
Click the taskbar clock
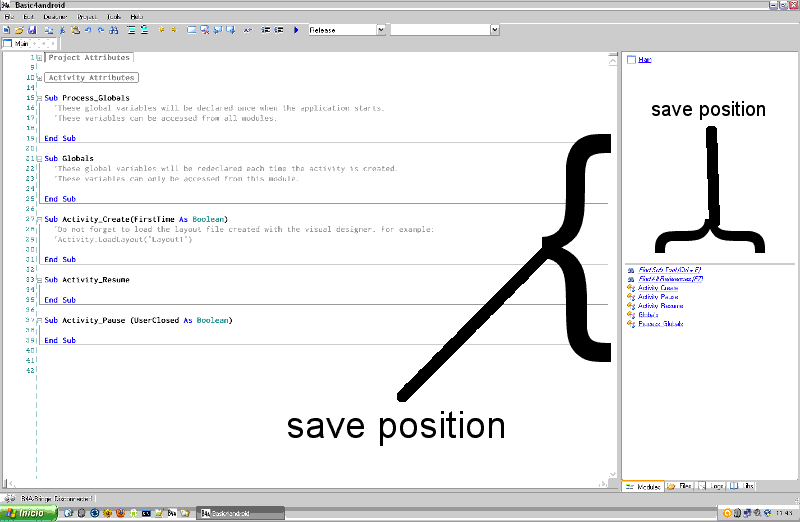click(x=784, y=513)
